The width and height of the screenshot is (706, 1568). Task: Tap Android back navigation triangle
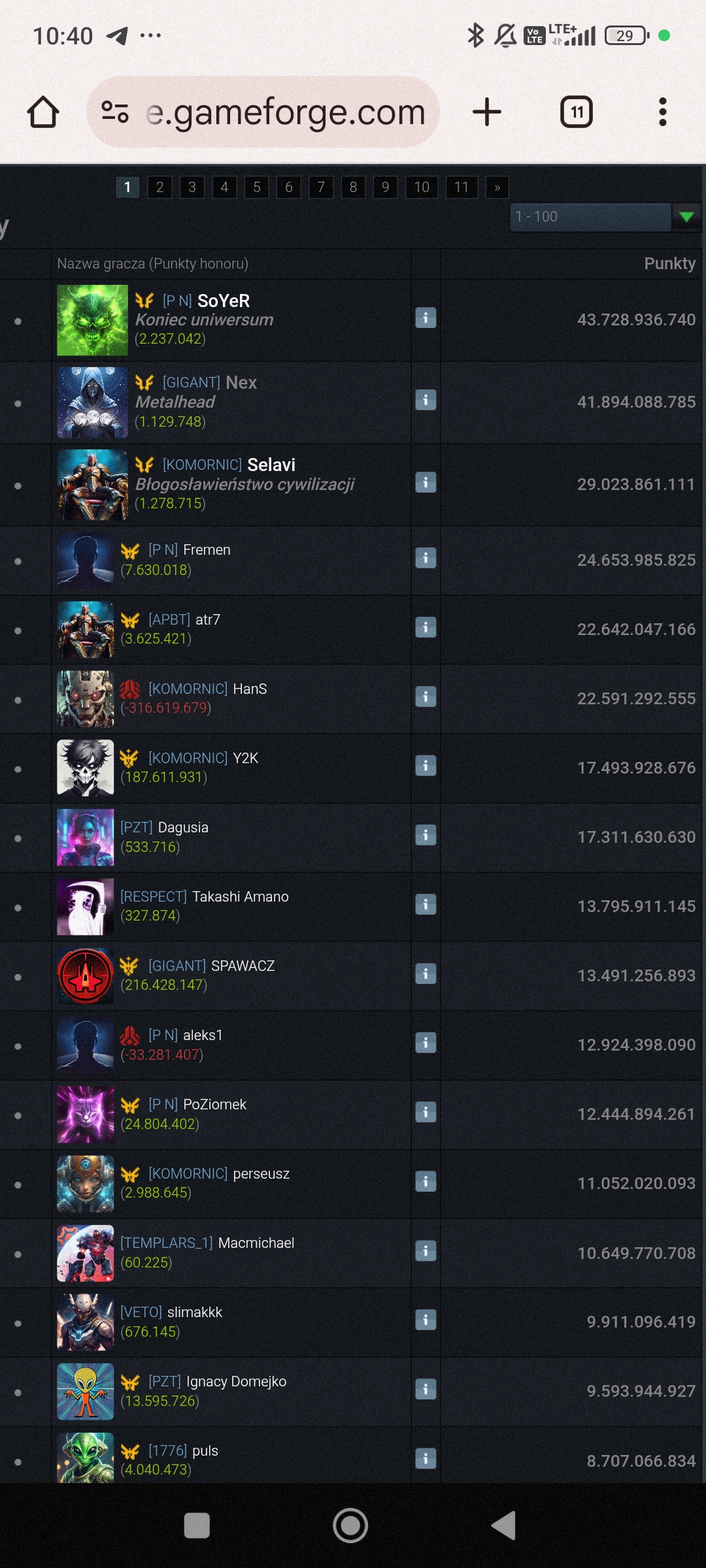[504, 1526]
